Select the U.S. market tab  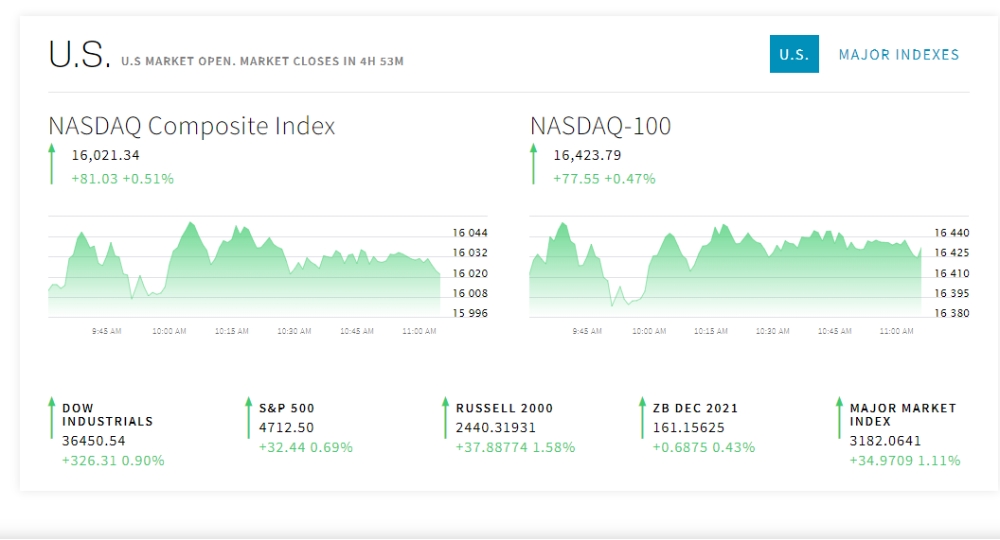[x=794, y=54]
